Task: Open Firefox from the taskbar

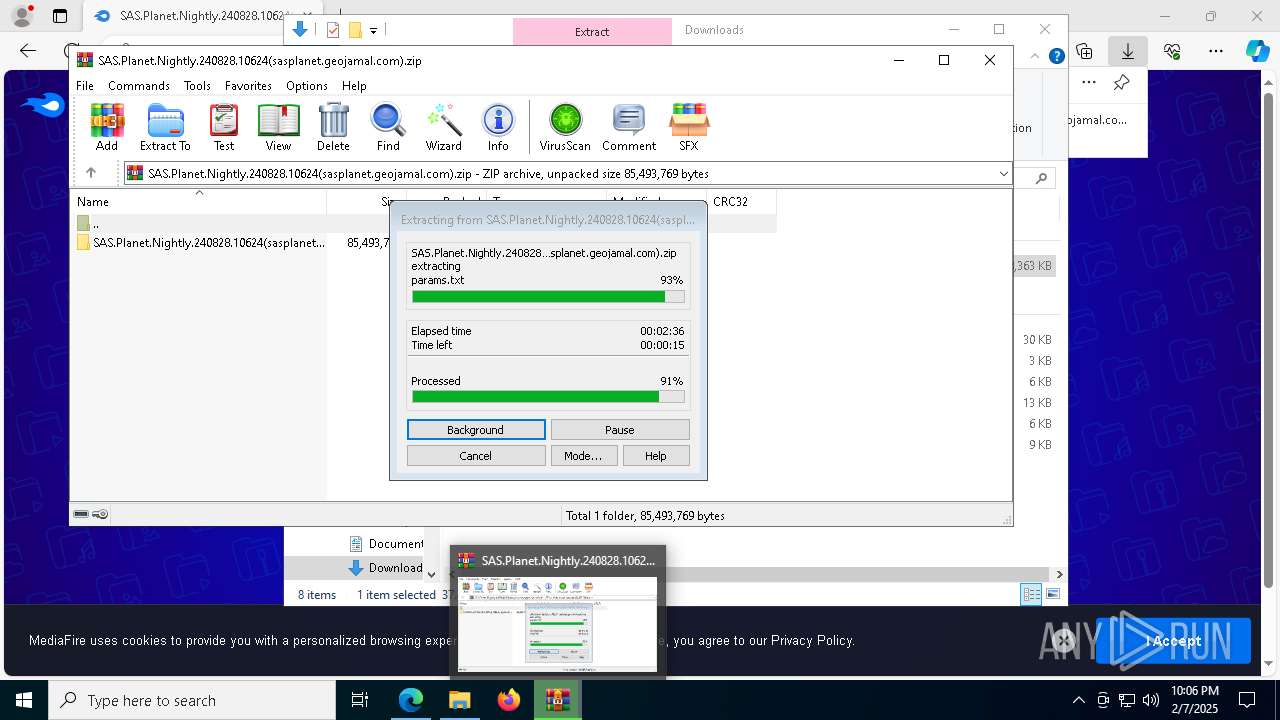Action: coord(509,700)
